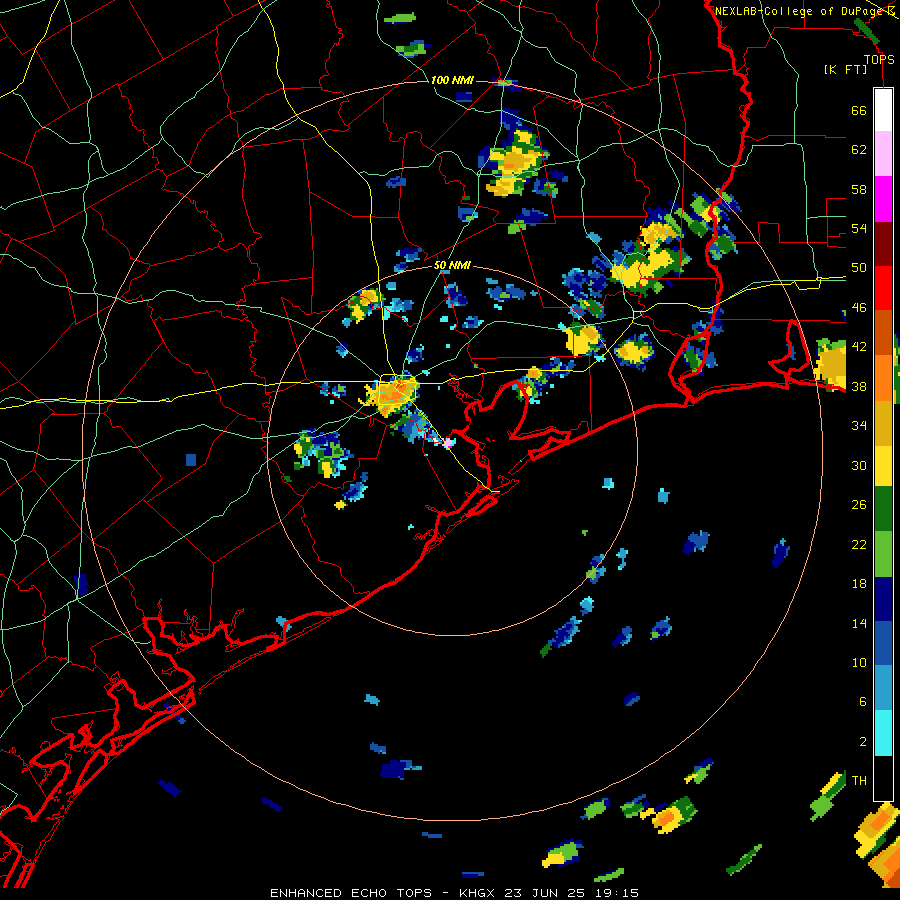Click the 18 value on legend scale

(x=859, y=584)
